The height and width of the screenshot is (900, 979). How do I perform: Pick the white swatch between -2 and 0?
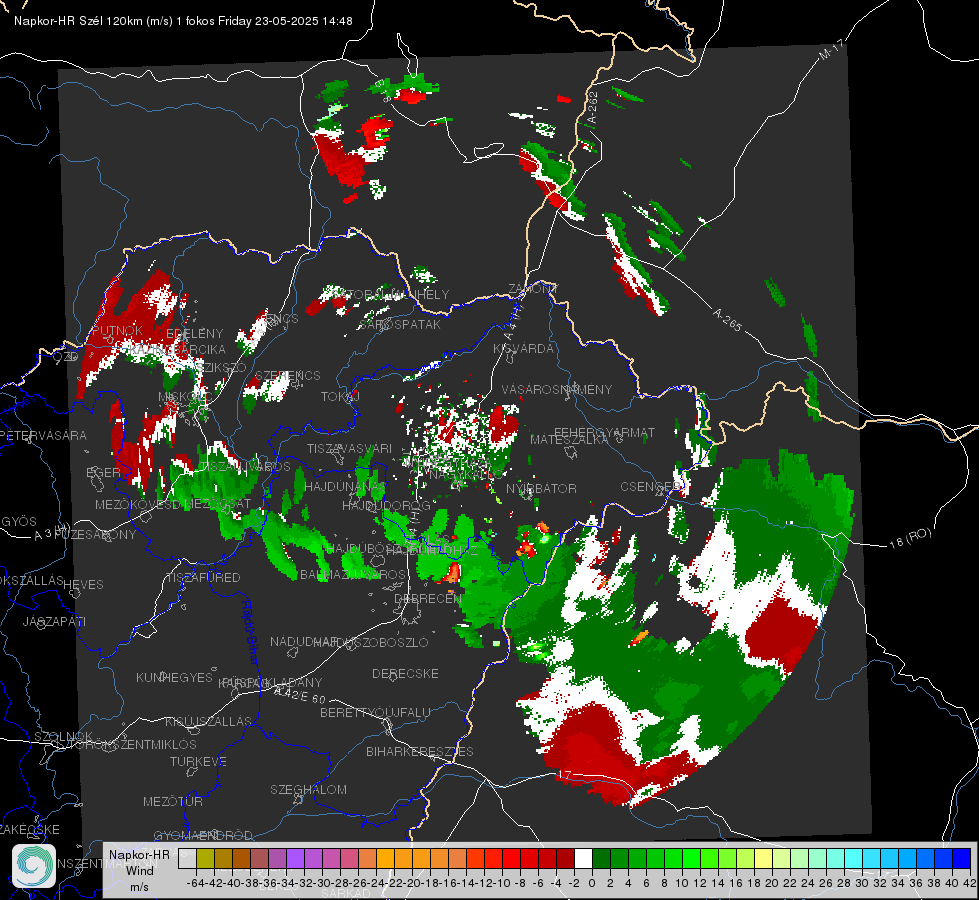[583, 858]
